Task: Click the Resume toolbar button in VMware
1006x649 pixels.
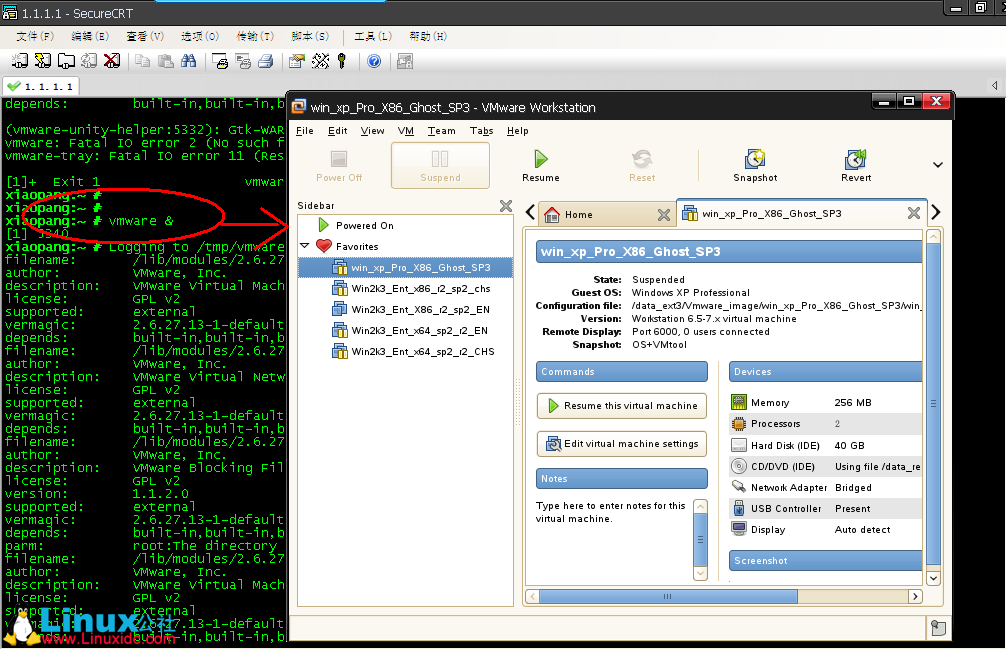Action: click(541, 165)
